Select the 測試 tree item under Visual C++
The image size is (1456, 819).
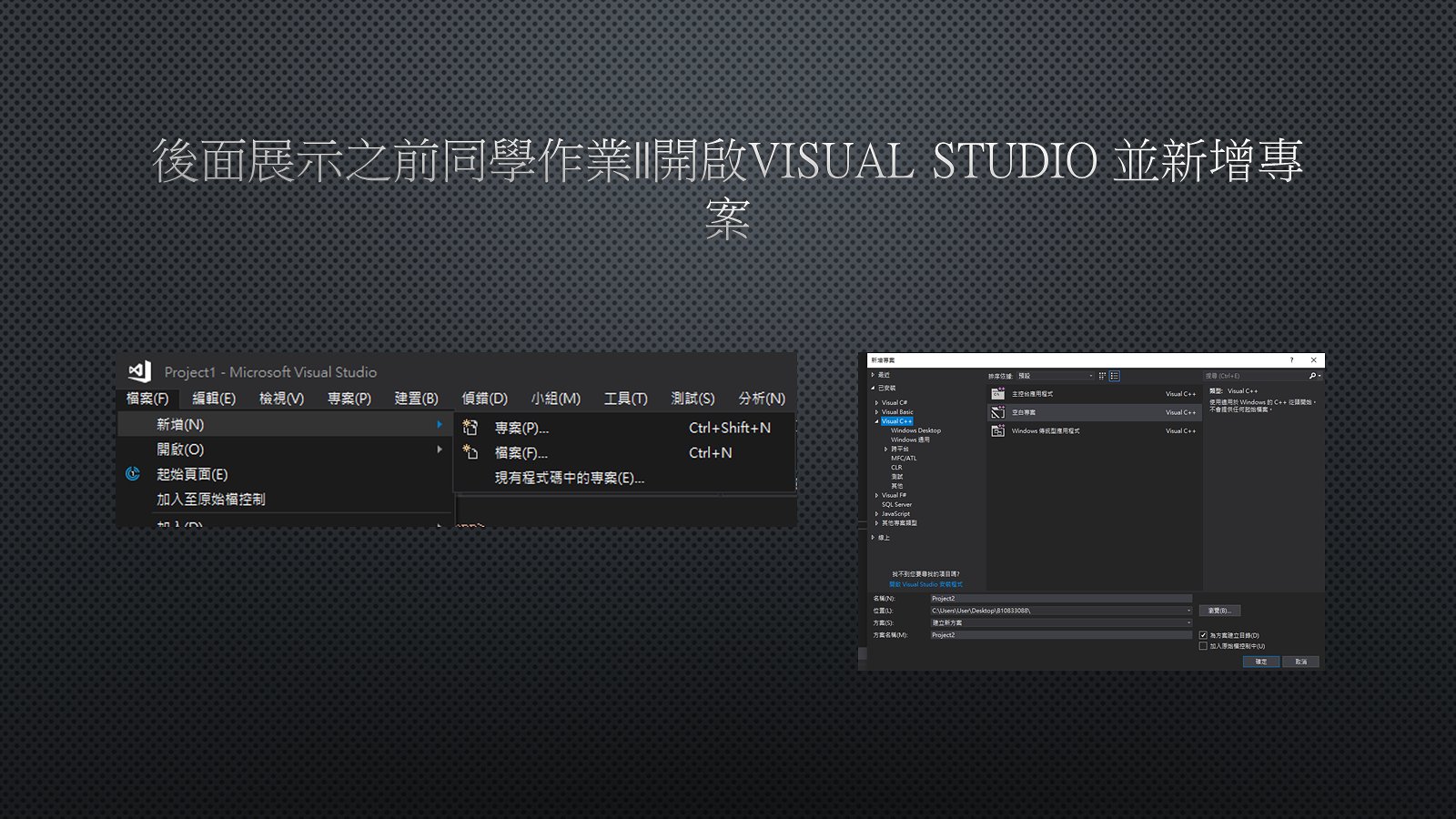pos(896,477)
